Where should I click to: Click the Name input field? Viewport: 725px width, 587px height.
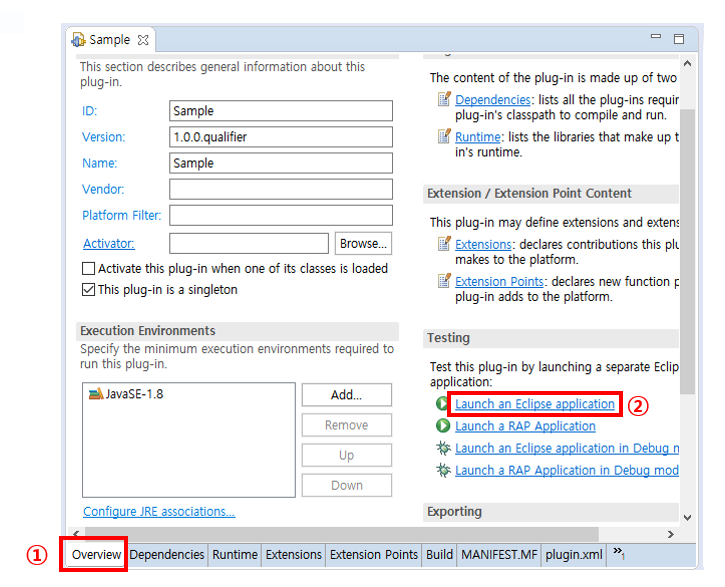(x=281, y=163)
